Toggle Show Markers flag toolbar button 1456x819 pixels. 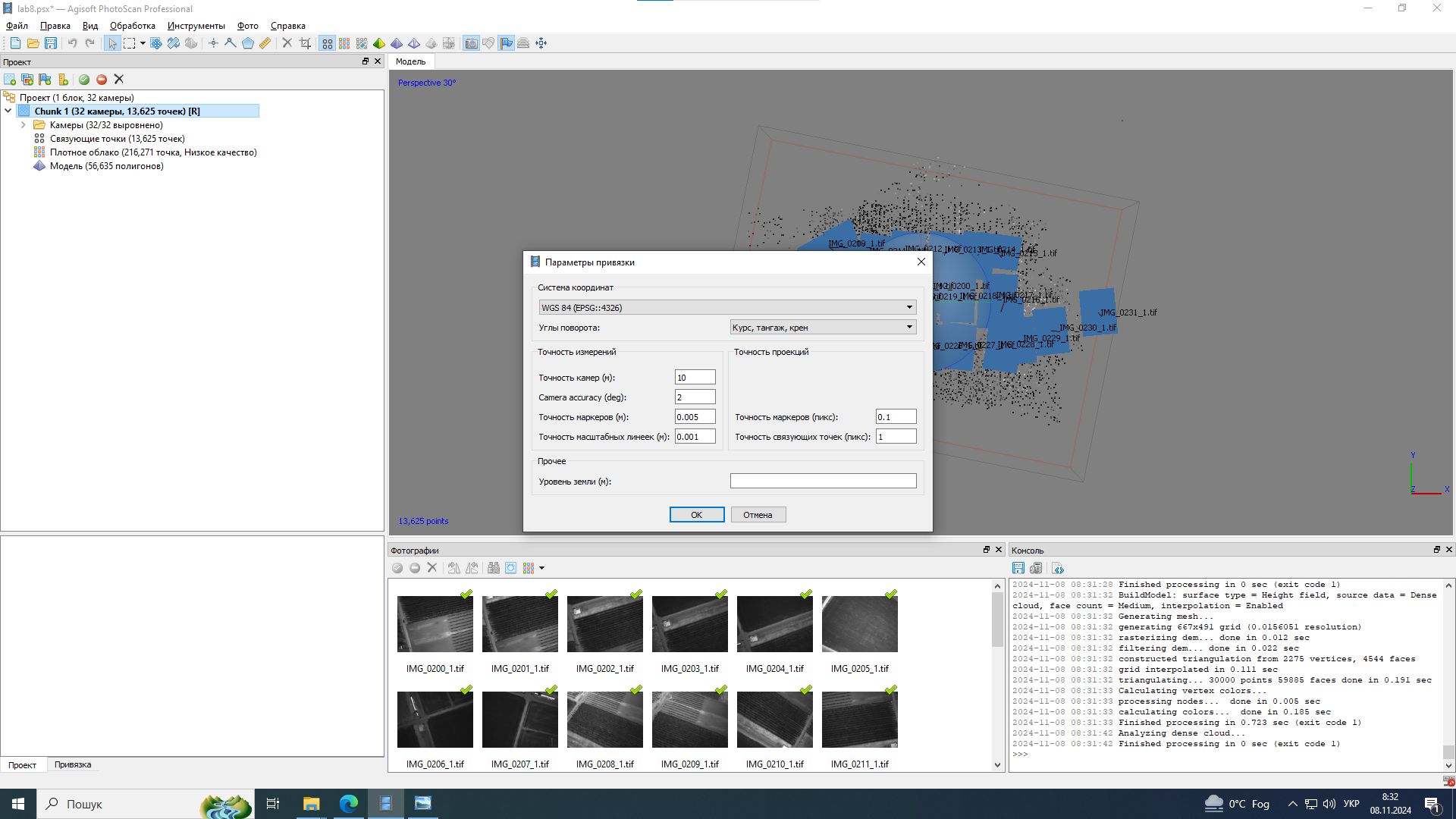(x=506, y=43)
